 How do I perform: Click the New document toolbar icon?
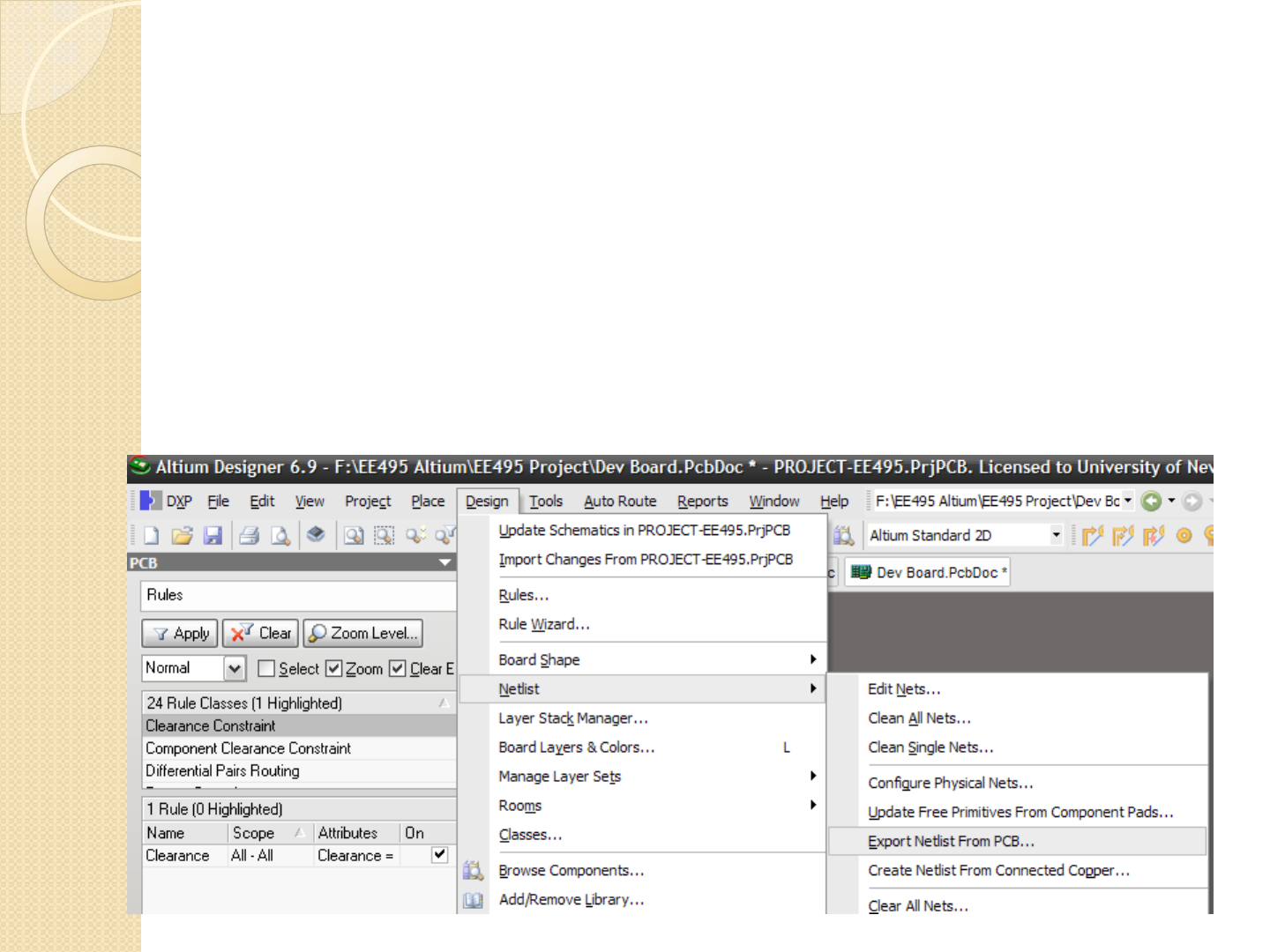(x=152, y=535)
